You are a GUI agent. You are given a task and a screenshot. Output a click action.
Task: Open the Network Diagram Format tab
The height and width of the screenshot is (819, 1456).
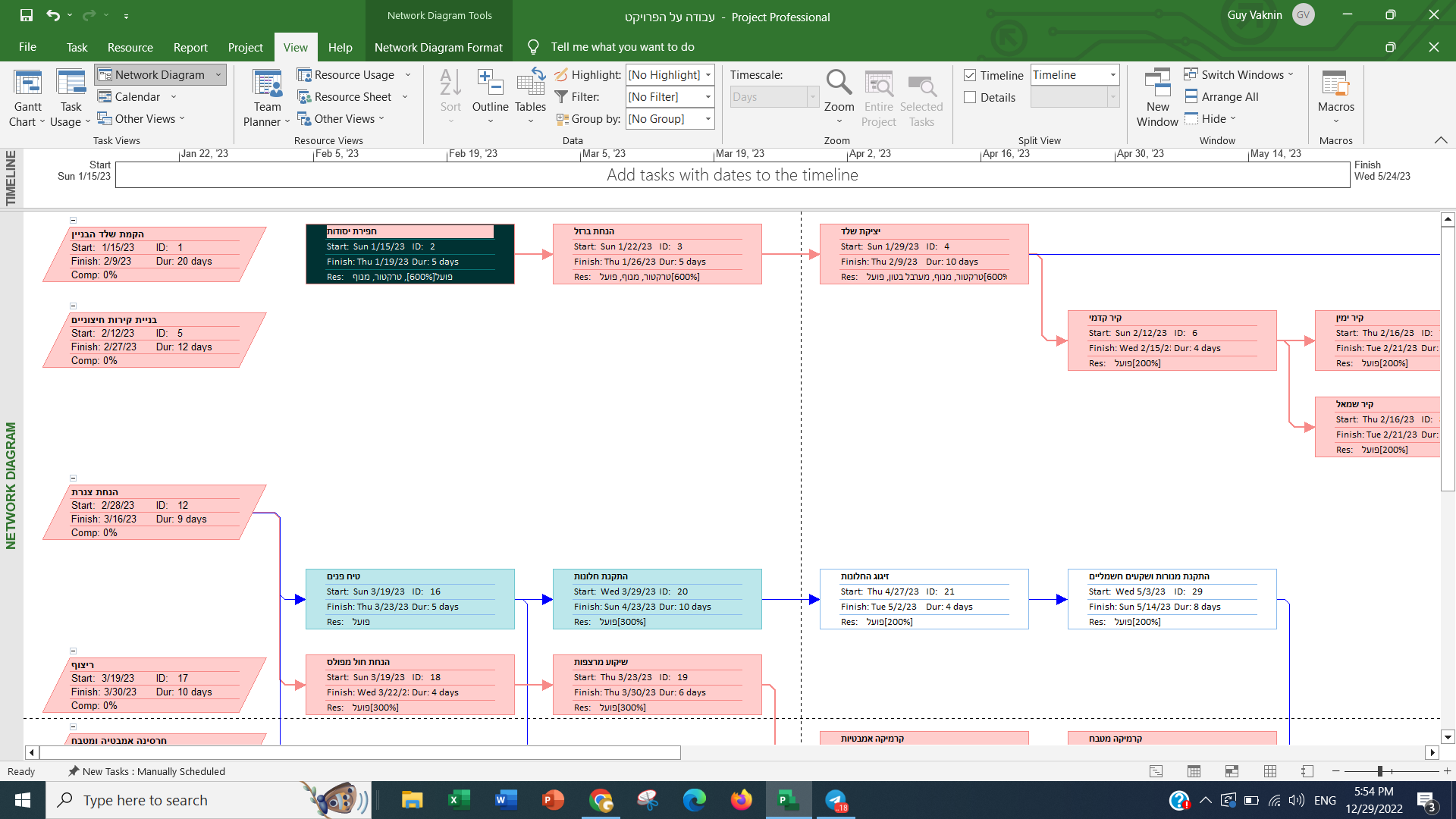click(x=439, y=47)
